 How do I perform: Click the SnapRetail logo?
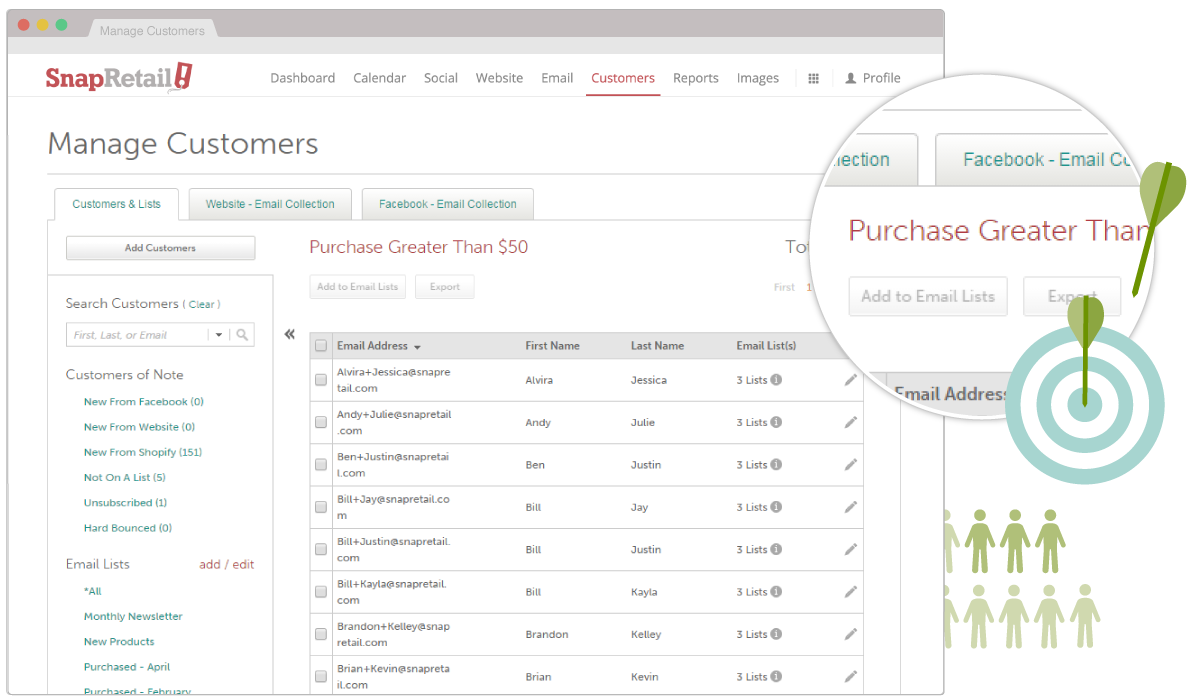coord(118,78)
